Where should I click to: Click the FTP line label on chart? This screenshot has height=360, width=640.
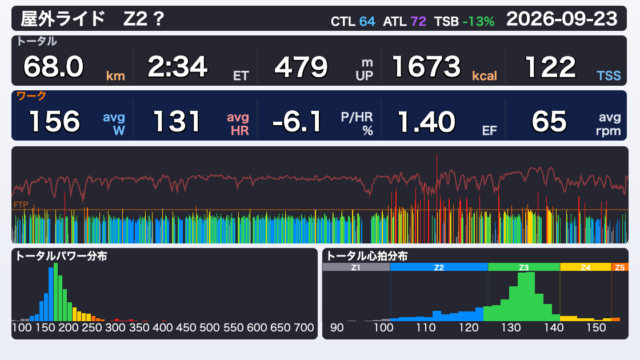pyautogui.click(x=20, y=204)
